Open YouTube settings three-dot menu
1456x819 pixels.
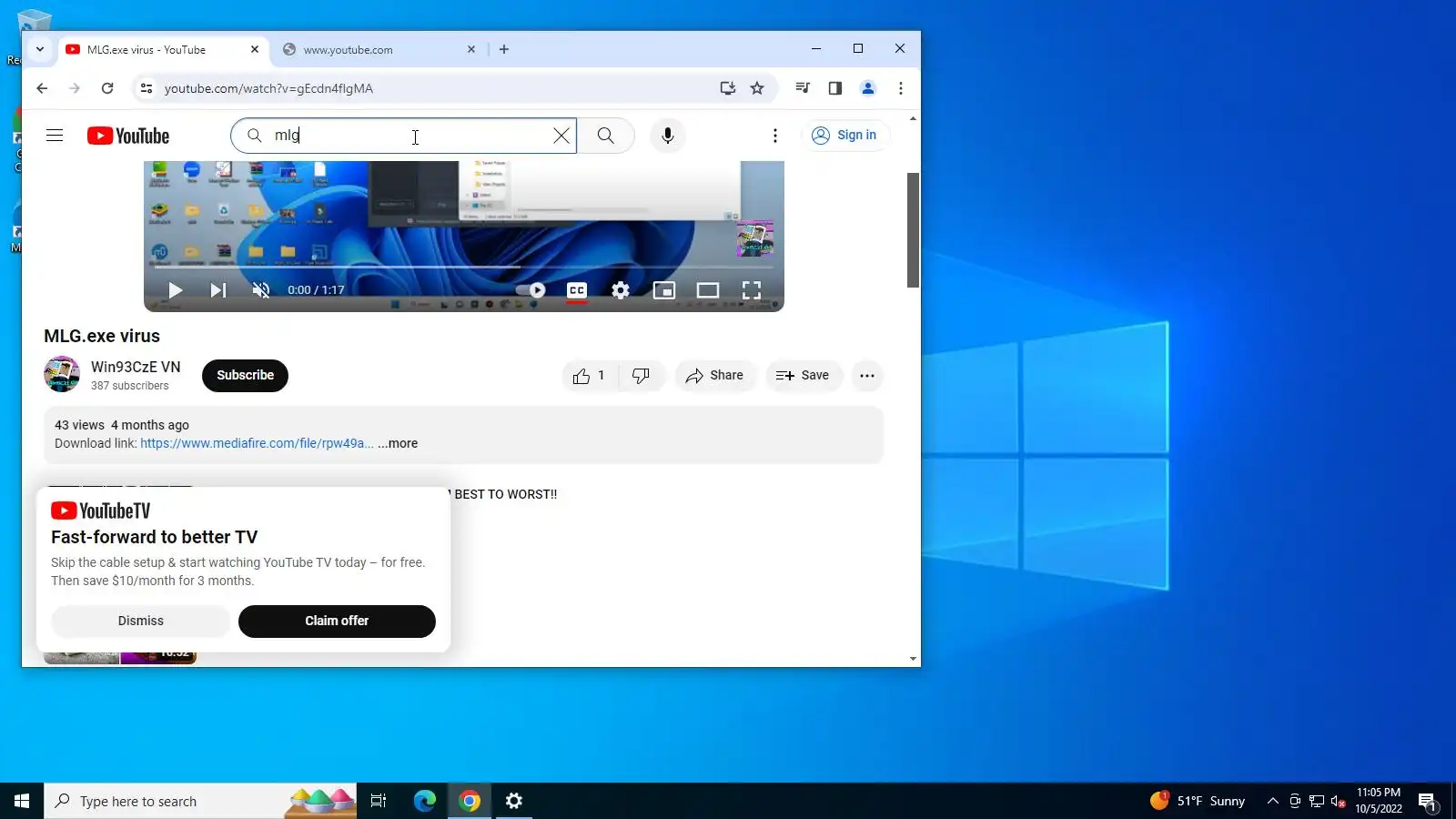775,136
